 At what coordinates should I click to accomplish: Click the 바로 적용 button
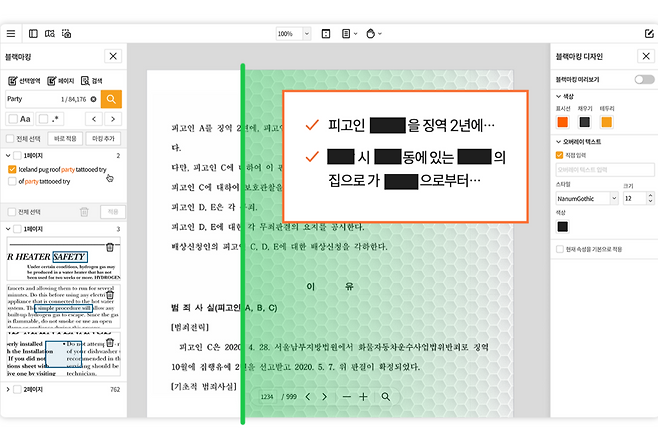pos(67,138)
